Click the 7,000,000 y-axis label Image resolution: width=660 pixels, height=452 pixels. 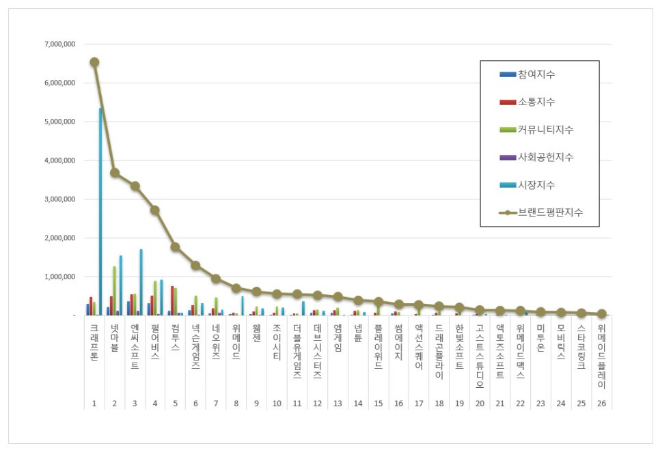[x=61, y=44]
